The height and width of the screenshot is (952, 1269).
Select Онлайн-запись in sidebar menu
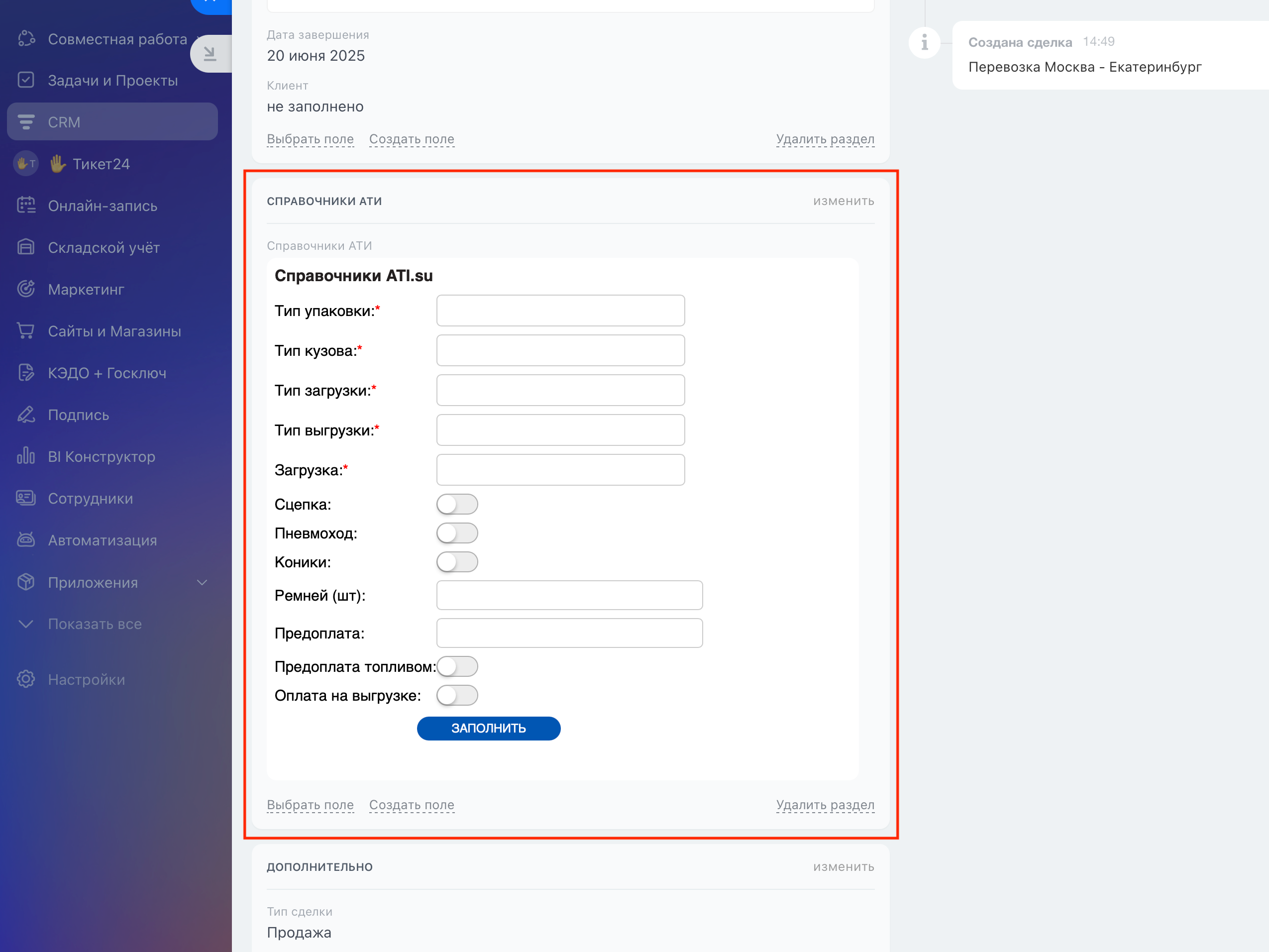coord(102,206)
